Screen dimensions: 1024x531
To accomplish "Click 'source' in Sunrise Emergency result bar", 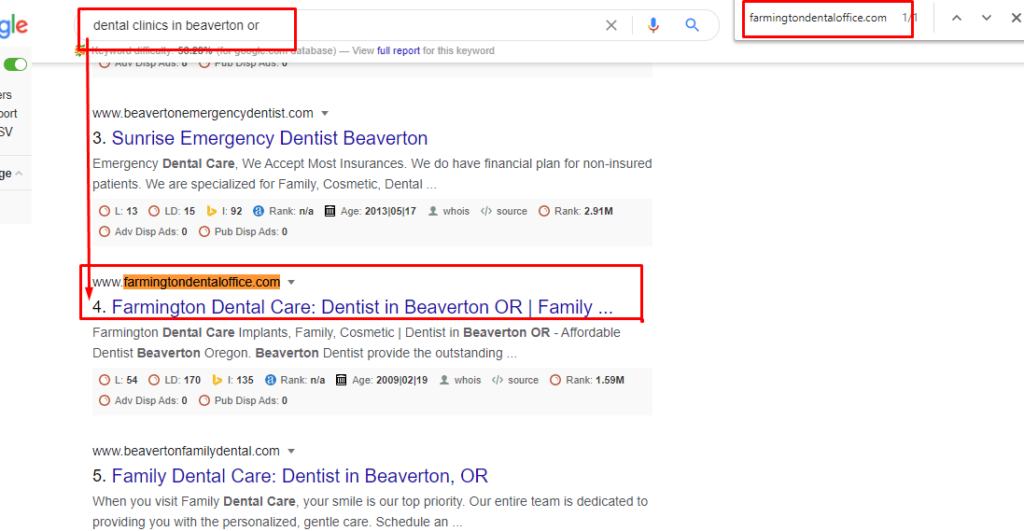I will click(511, 211).
